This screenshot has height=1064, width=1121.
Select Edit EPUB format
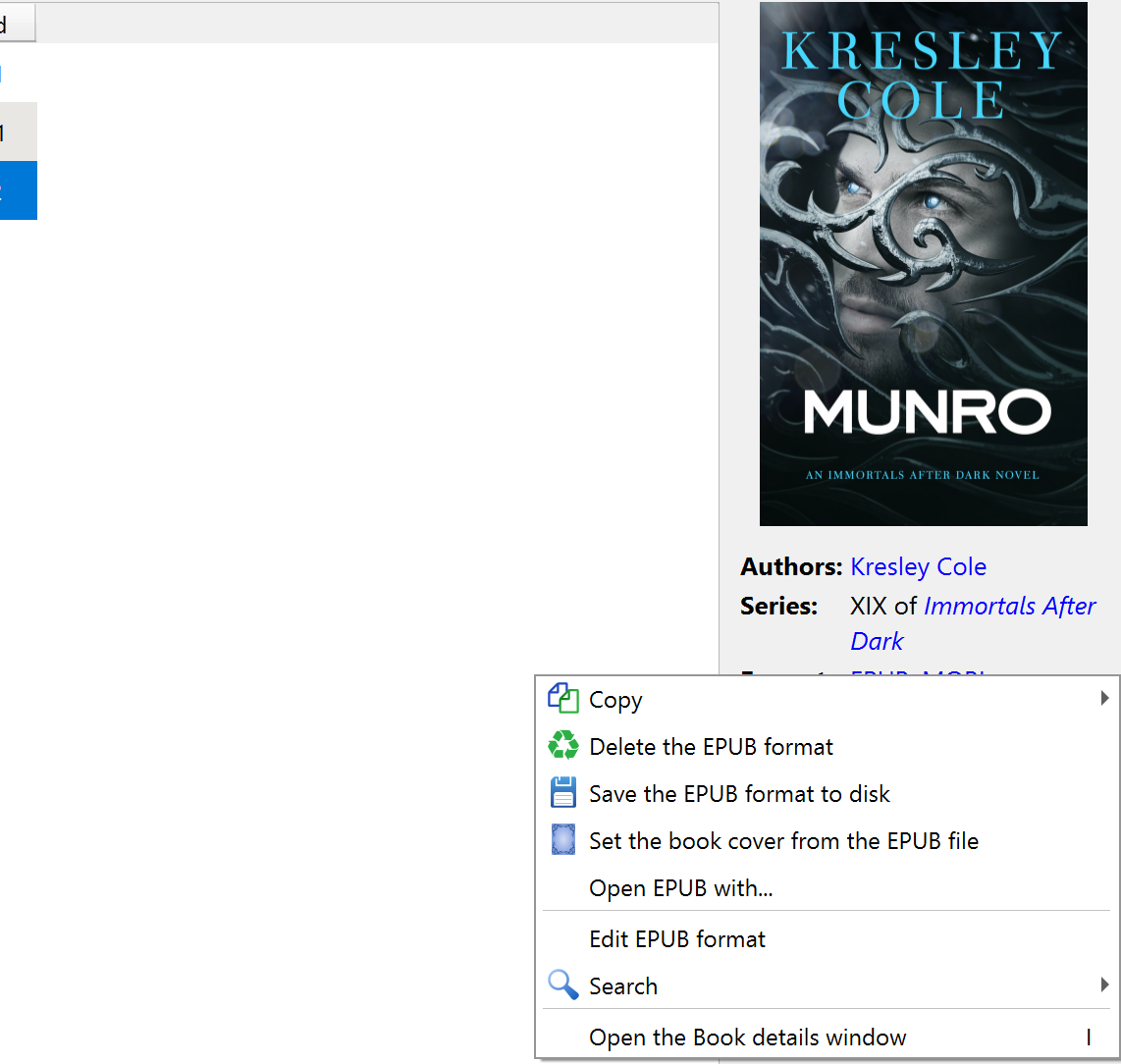coord(827,939)
